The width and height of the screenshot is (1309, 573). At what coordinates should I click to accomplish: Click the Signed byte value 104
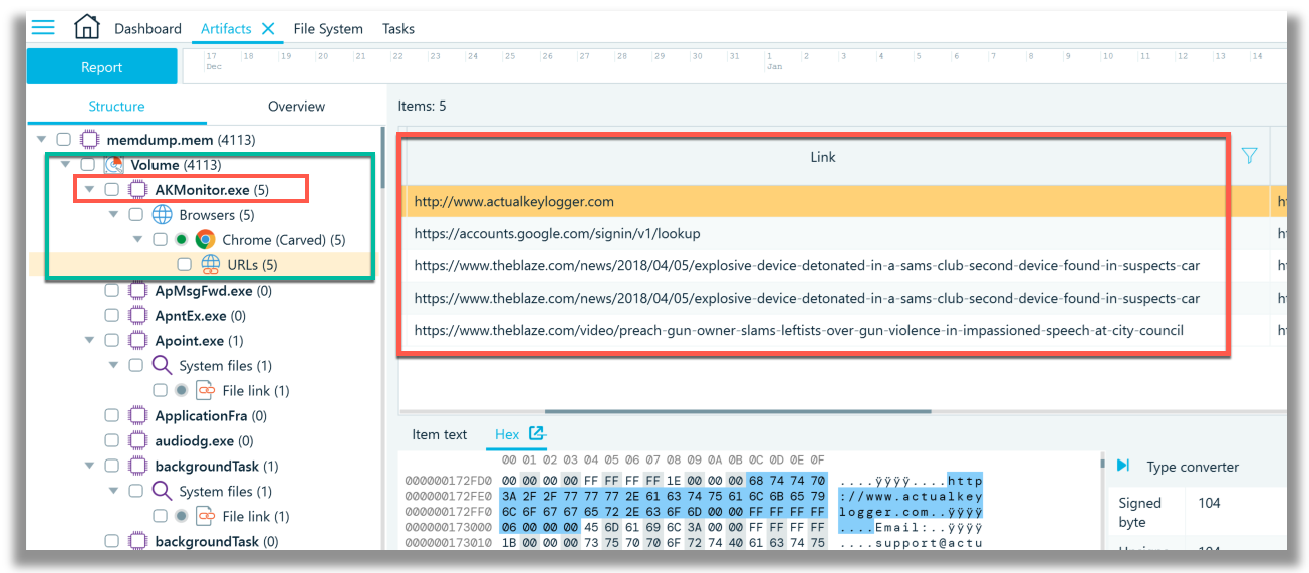tap(1209, 503)
